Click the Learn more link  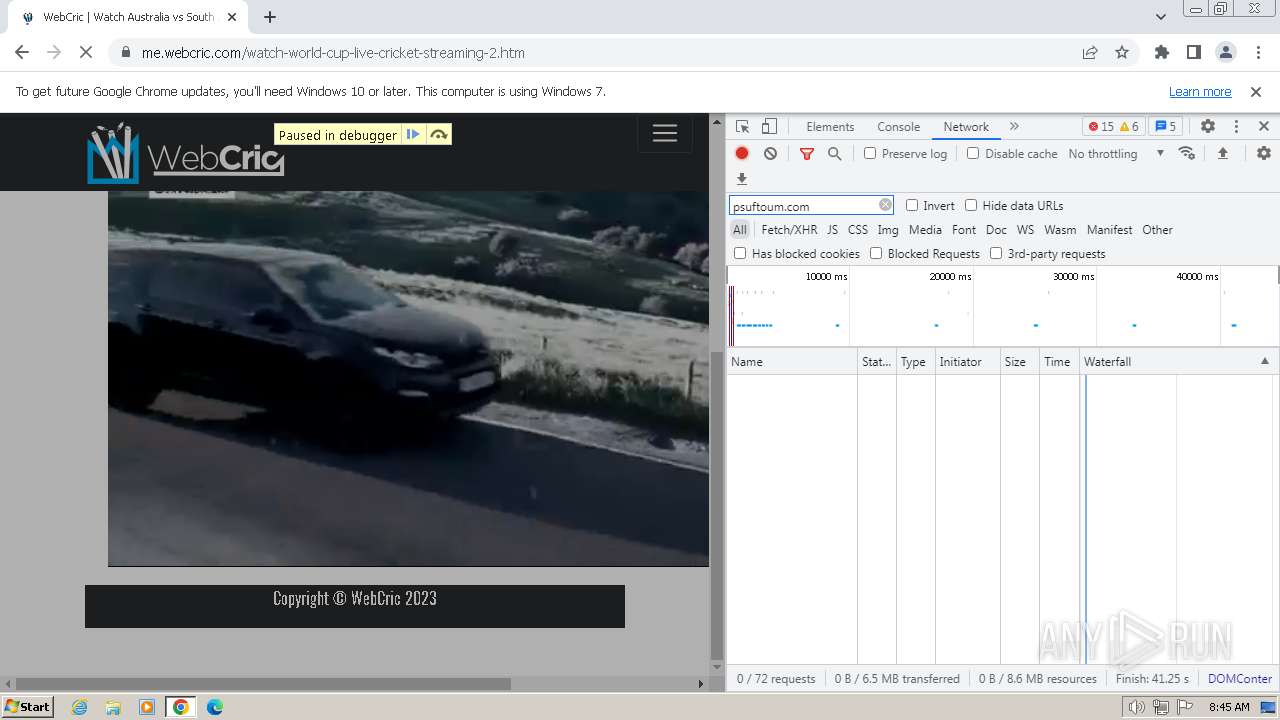pos(1200,91)
